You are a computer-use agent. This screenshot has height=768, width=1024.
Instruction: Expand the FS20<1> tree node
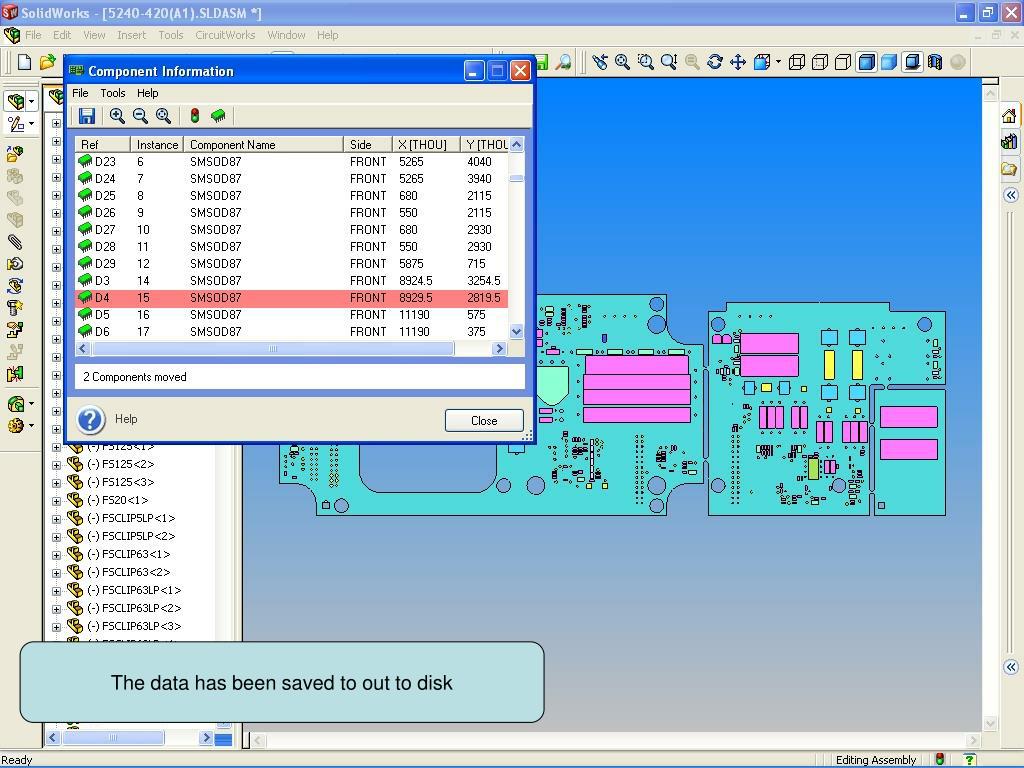57,500
